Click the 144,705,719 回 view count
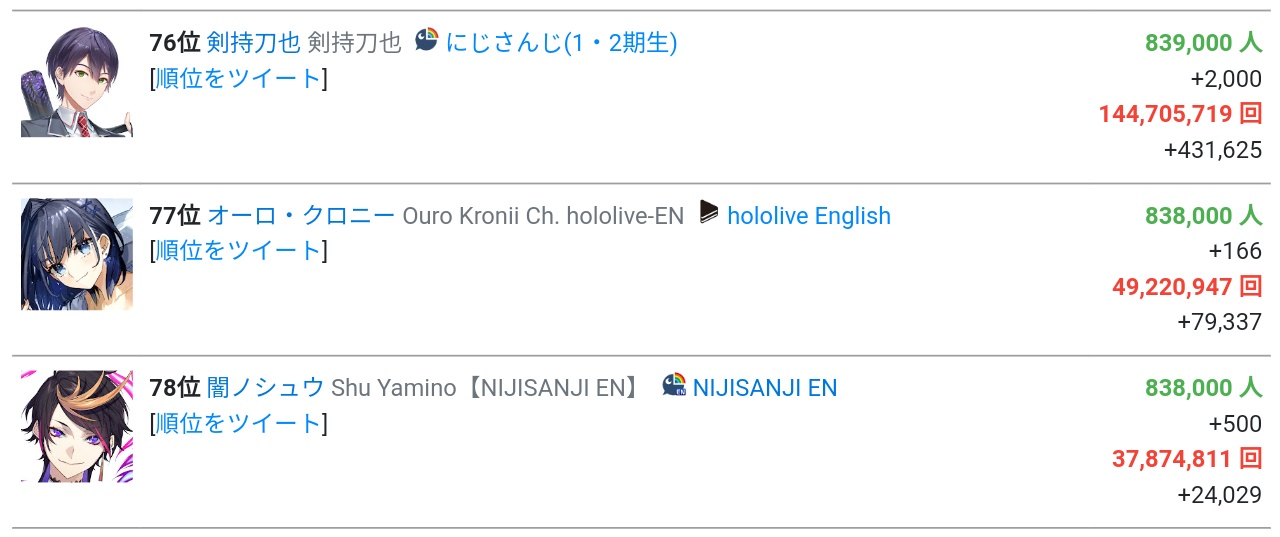1280x537 pixels. pyautogui.click(x=1180, y=114)
